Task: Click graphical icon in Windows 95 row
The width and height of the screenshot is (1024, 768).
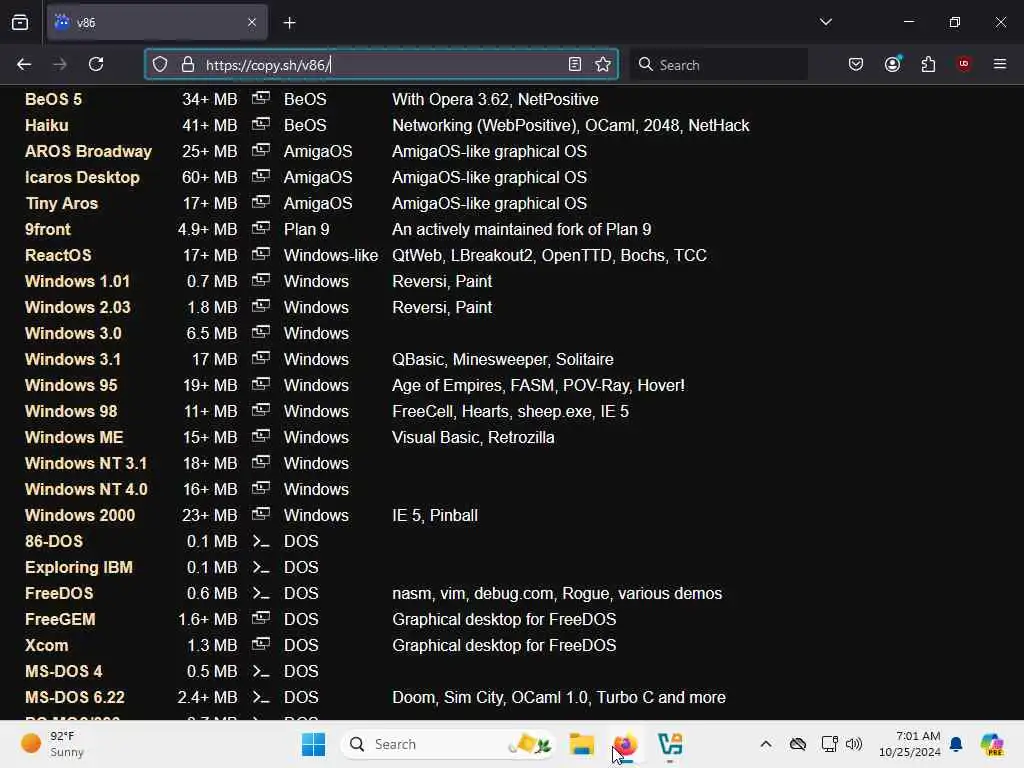Action: (261, 384)
